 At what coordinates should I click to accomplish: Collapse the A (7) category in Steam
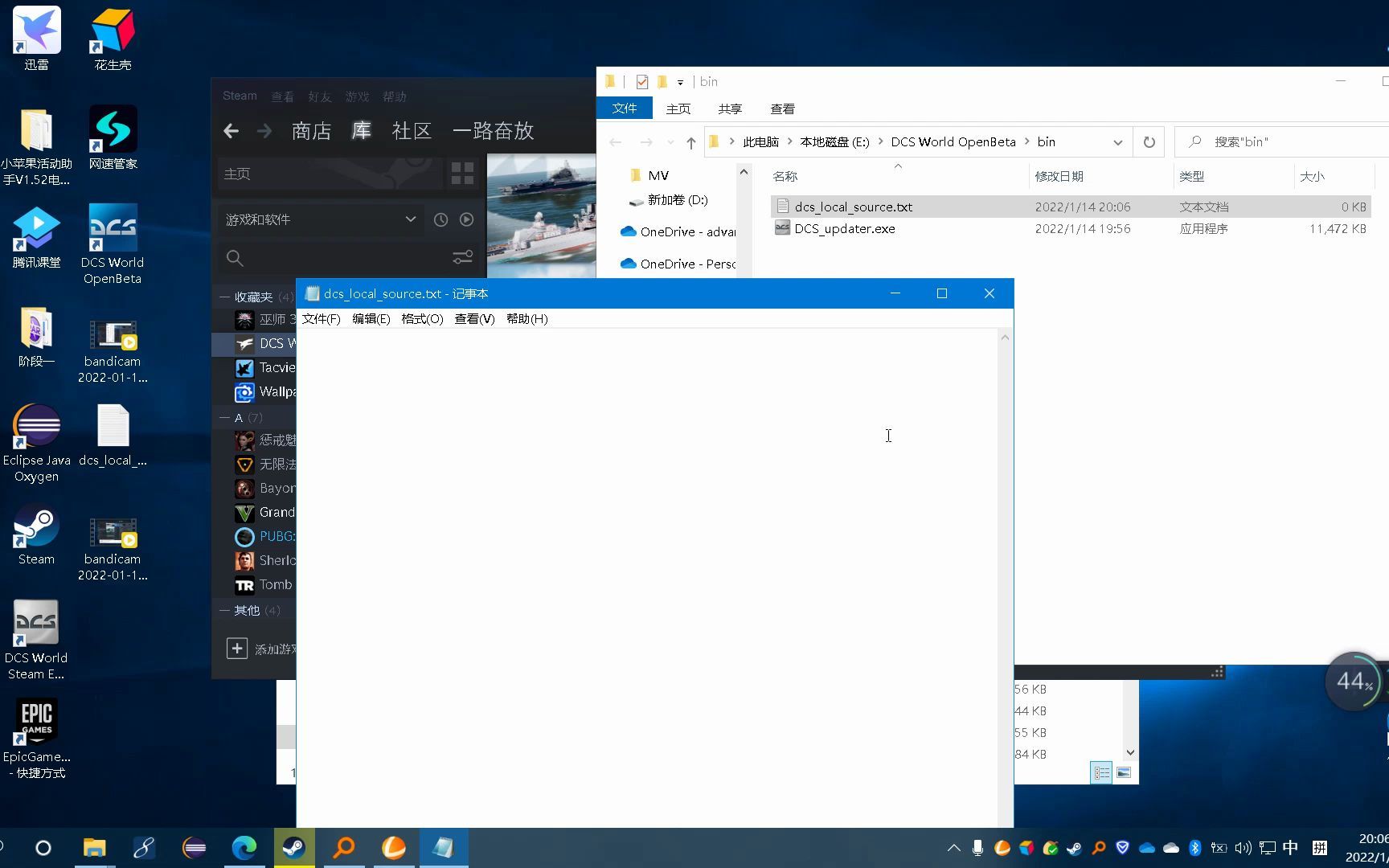[225, 418]
